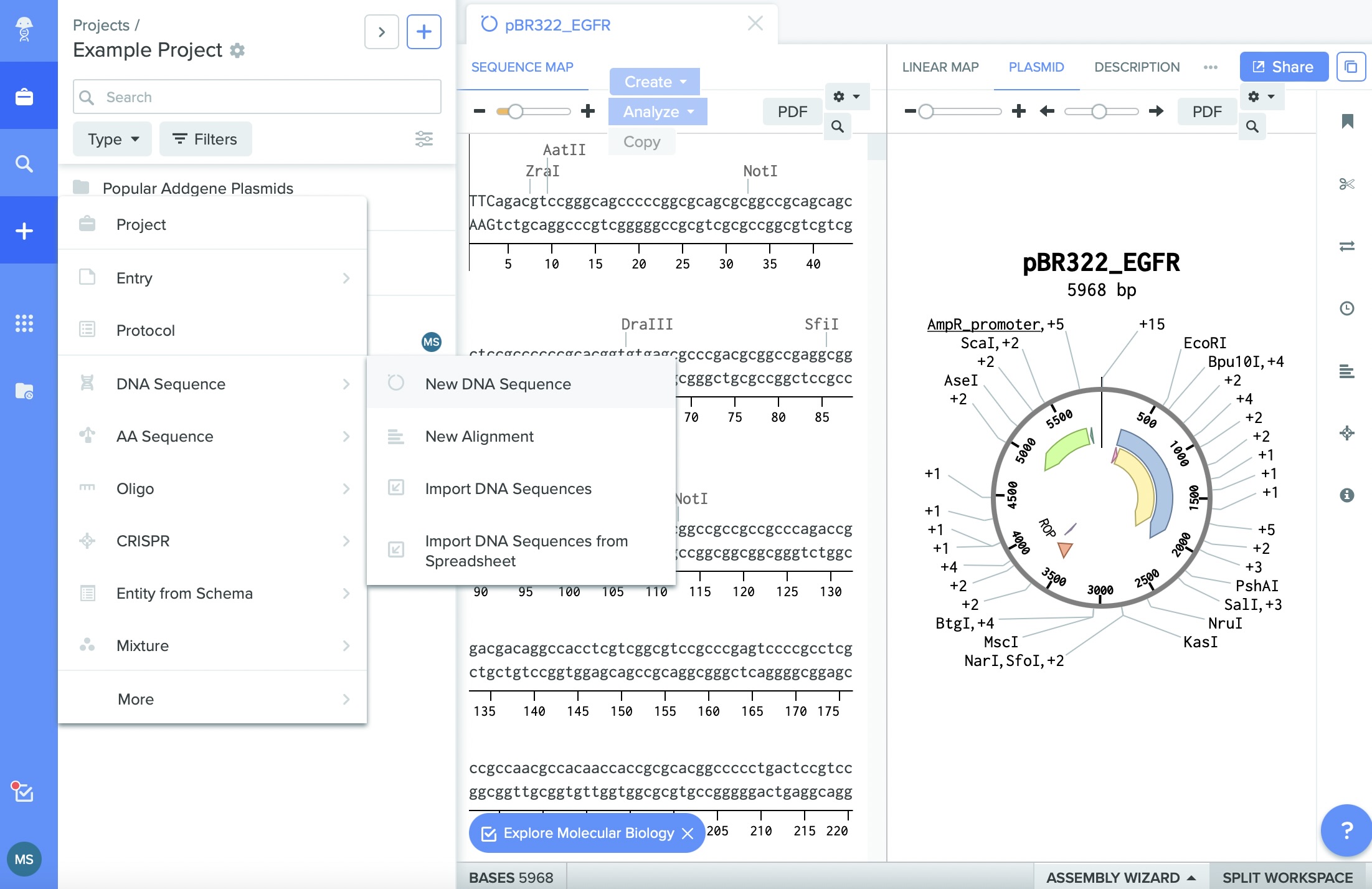This screenshot has height=889, width=1372.
Task: Select New Alignment
Action: [x=521, y=436]
